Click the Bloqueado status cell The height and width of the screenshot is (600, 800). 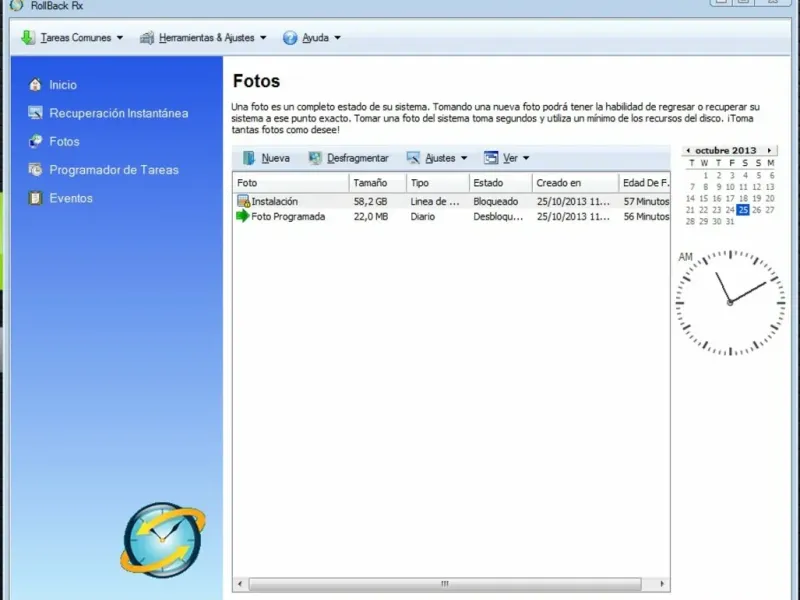(495, 202)
